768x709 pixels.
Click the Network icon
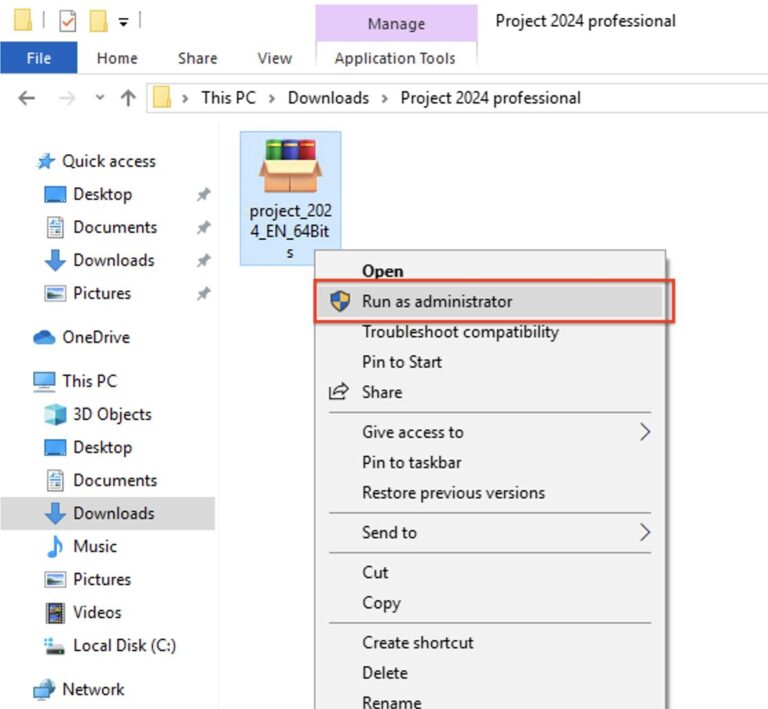point(44,689)
